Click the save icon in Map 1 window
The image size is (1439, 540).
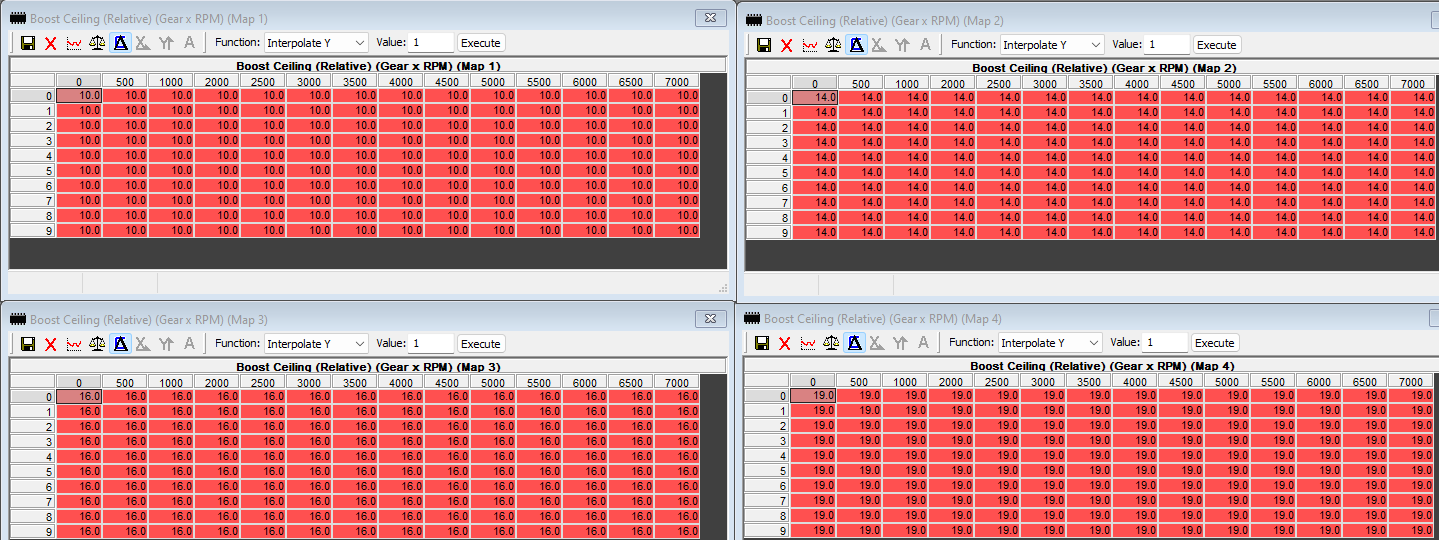[27, 43]
